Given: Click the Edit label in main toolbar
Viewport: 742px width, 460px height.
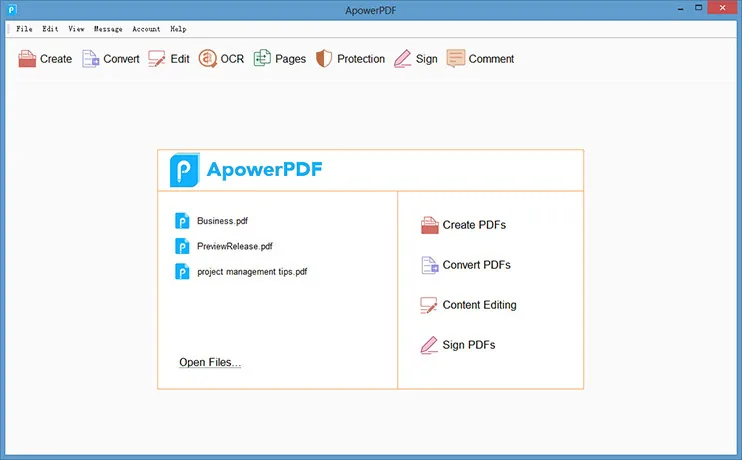Looking at the screenshot, I should (x=180, y=59).
